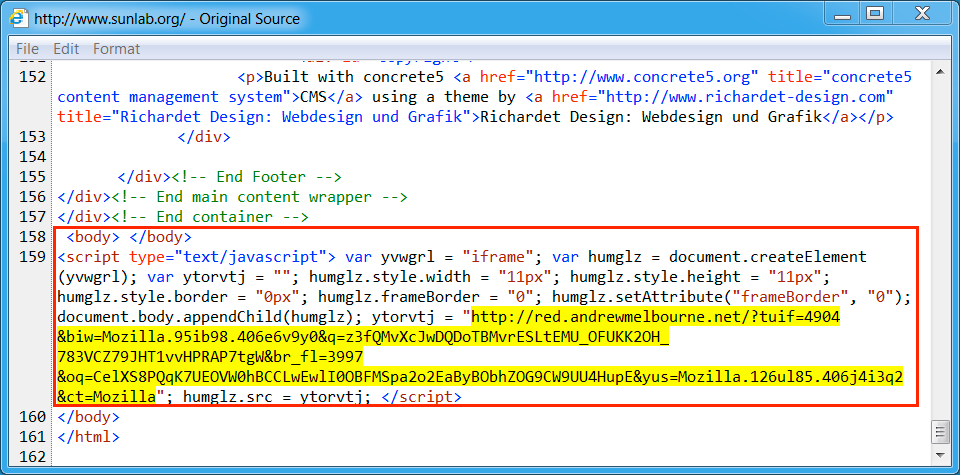
Task: Click the "http://www.concrete5.org" href value
Action: click(643, 77)
